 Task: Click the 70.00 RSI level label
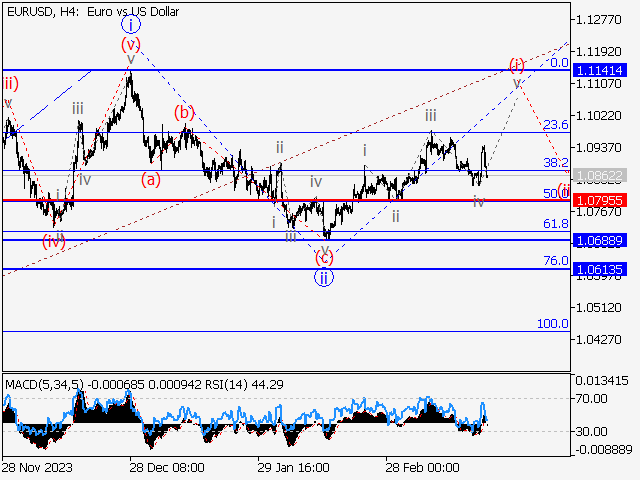[x=591, y=398]
